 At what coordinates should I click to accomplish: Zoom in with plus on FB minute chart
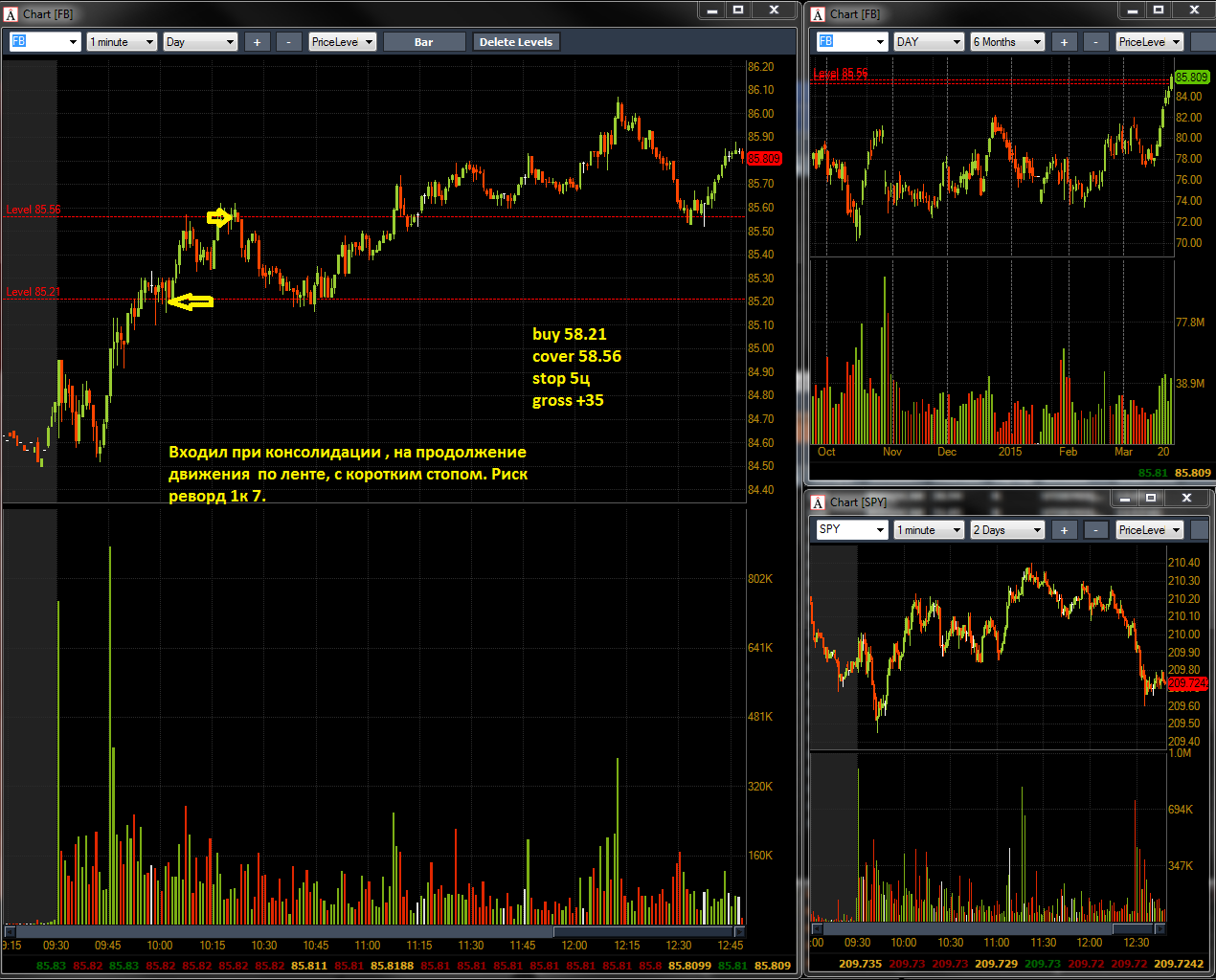257,42
